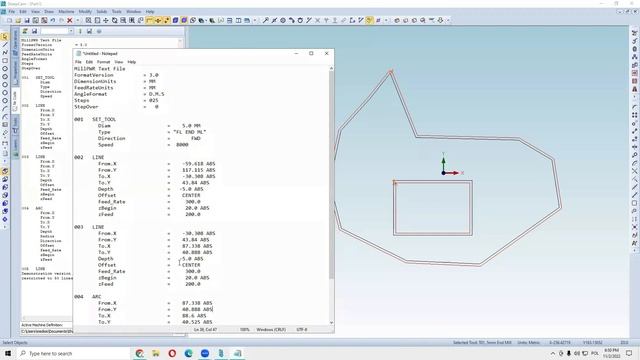Open the StoneCam Draw menu
The width and height of the screenshot is (640, 360).
(49, 11)
